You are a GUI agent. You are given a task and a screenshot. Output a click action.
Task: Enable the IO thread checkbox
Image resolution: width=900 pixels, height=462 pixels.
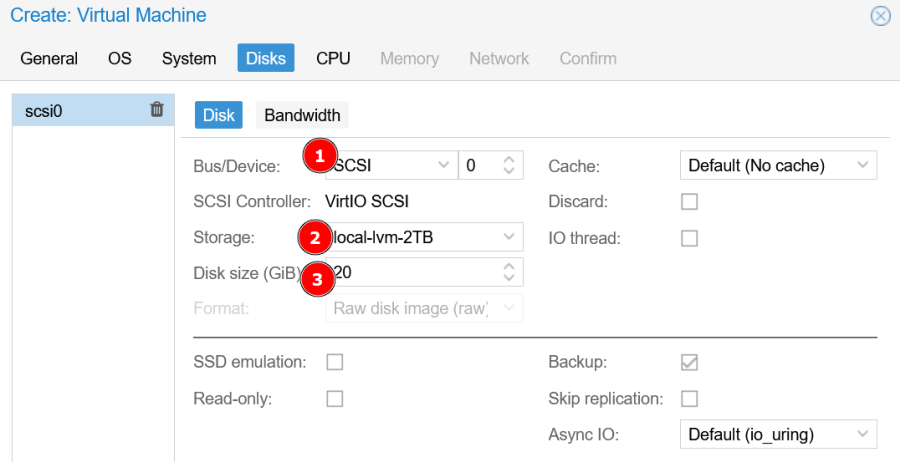[x=689, y=238]
